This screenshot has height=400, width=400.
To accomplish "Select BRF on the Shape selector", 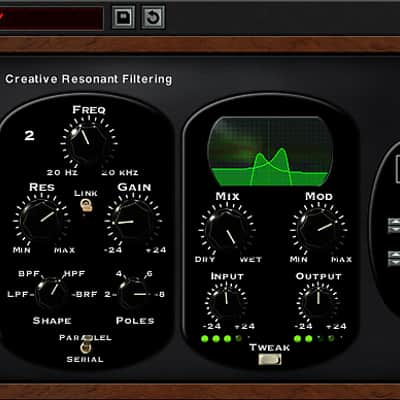I will tap(86, 294).
